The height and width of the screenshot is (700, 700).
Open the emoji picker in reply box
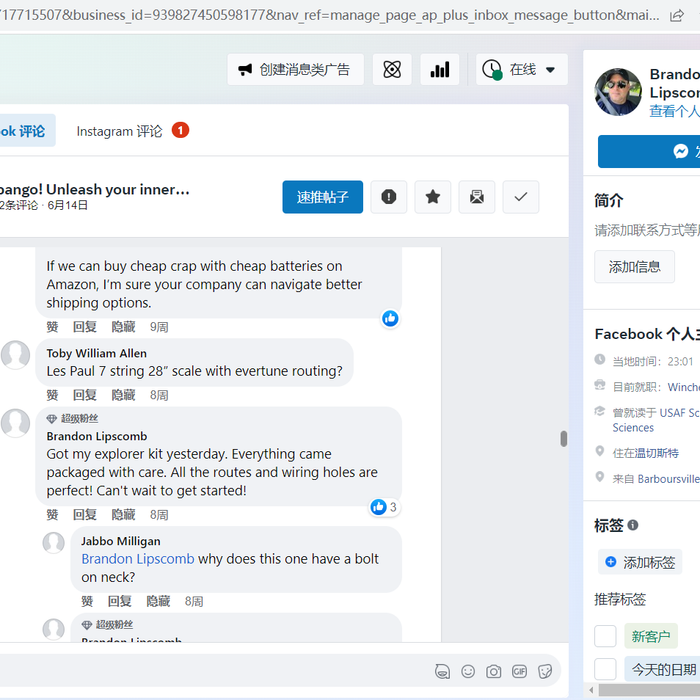(x=468, y=671)
